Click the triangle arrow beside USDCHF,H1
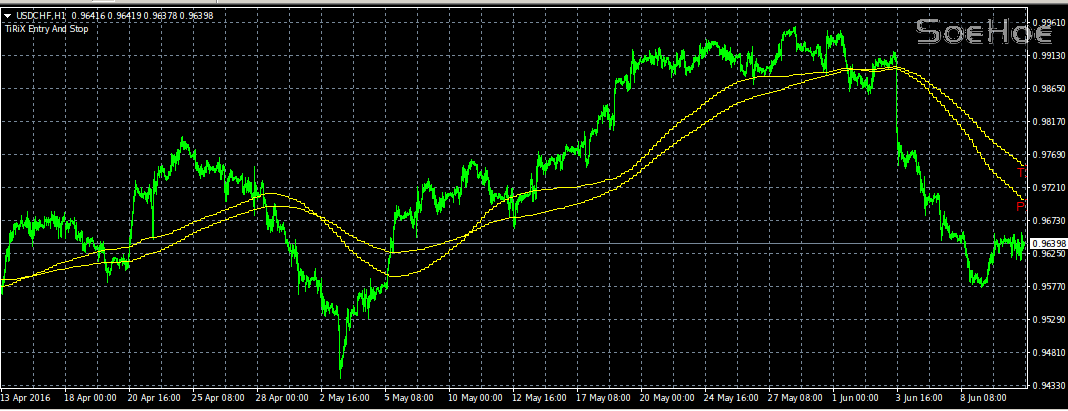1068x411 pixels. (x=9, y=17)
